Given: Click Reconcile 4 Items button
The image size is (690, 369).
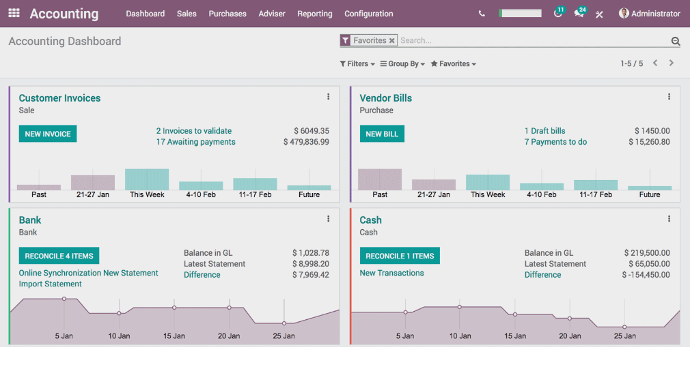Looking at the screenshot, I should point(59,256).
